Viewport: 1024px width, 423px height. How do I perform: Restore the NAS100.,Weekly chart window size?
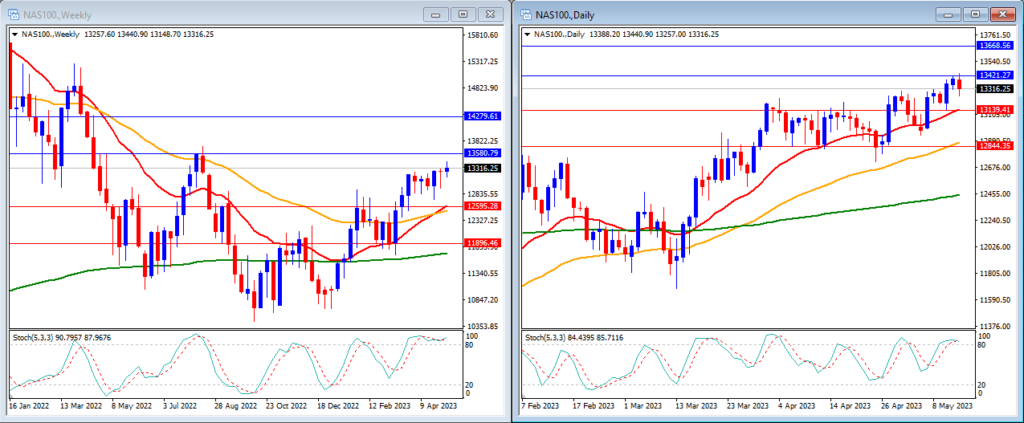[x=463, y=14]
